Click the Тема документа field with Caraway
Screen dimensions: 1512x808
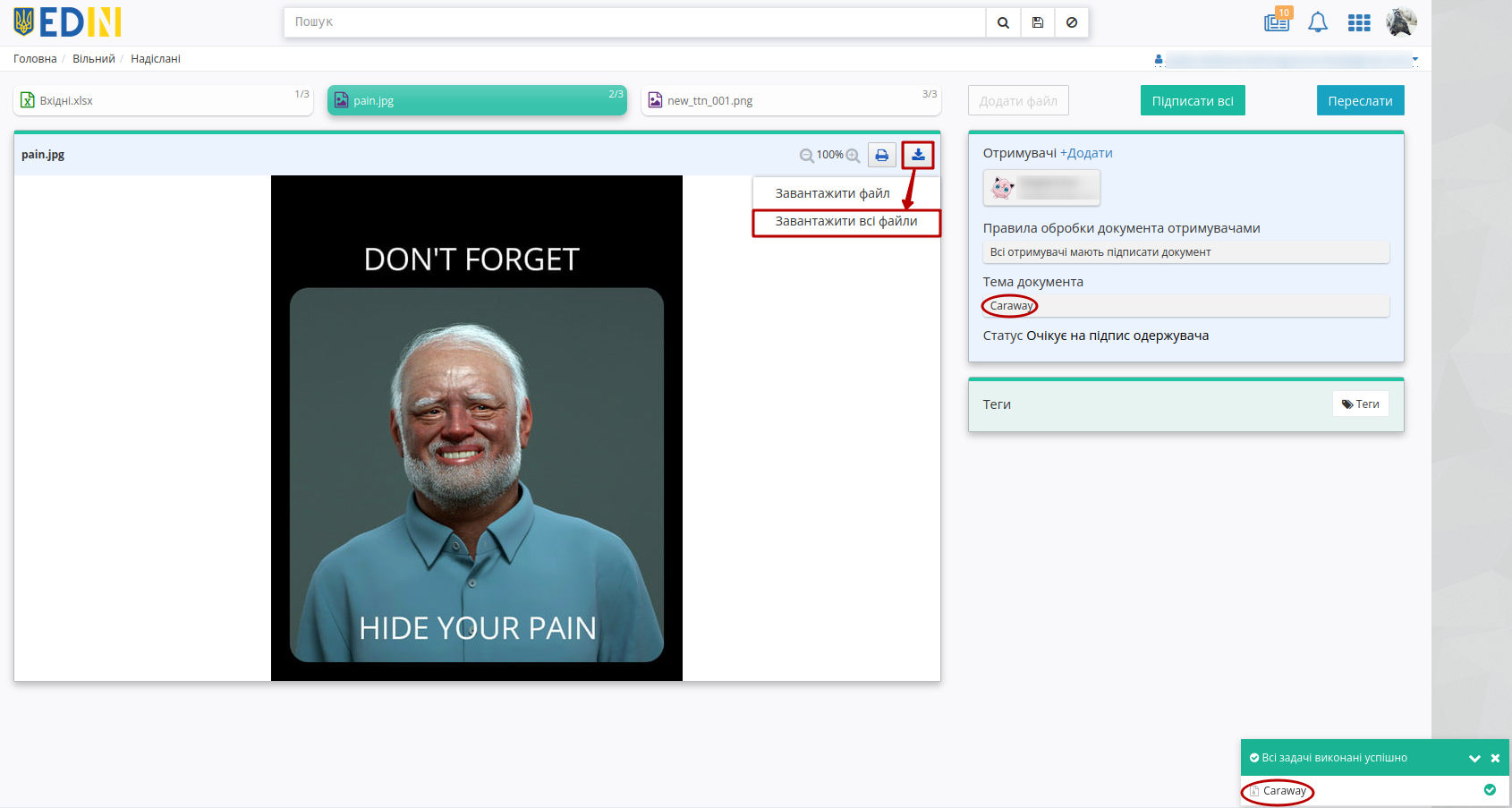[1186, 306]
